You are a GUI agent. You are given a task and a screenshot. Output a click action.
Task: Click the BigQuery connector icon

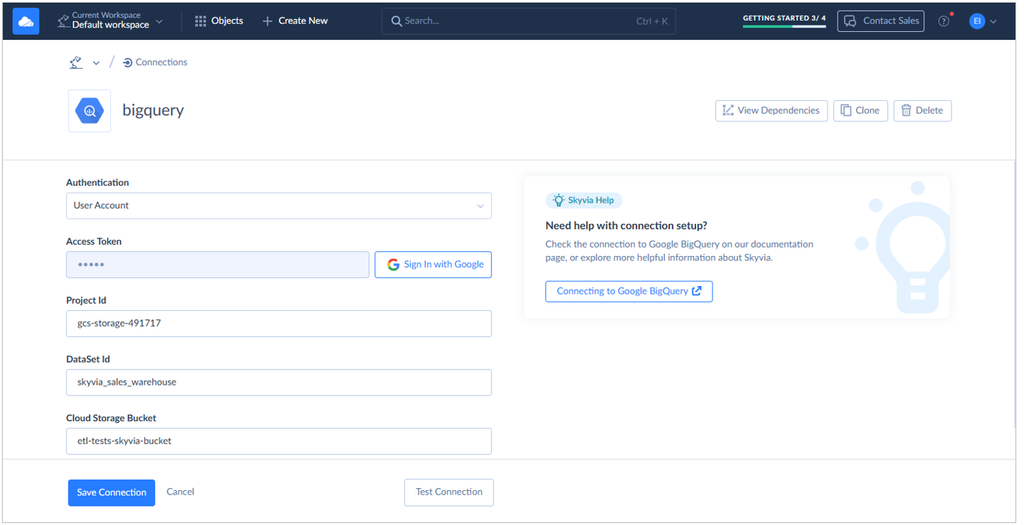click(x=89, y=111)
